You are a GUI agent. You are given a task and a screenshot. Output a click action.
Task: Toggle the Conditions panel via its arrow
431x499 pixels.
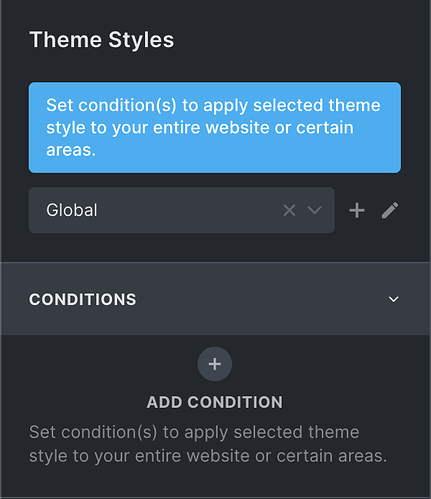tap(394, 299)
